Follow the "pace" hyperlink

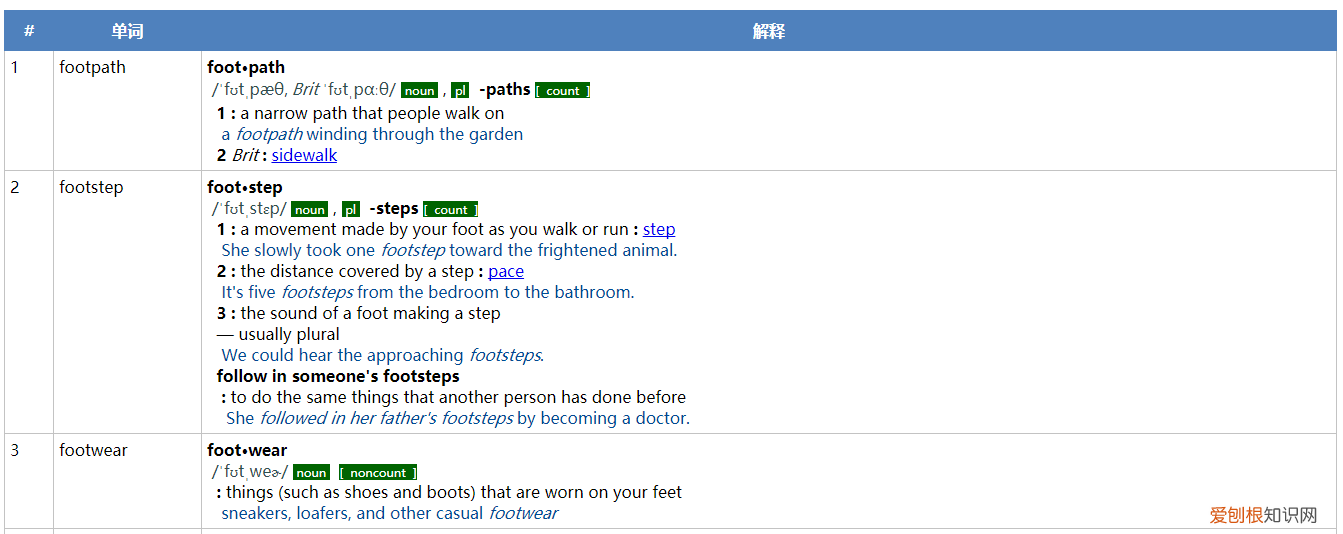tap(506, 271)
